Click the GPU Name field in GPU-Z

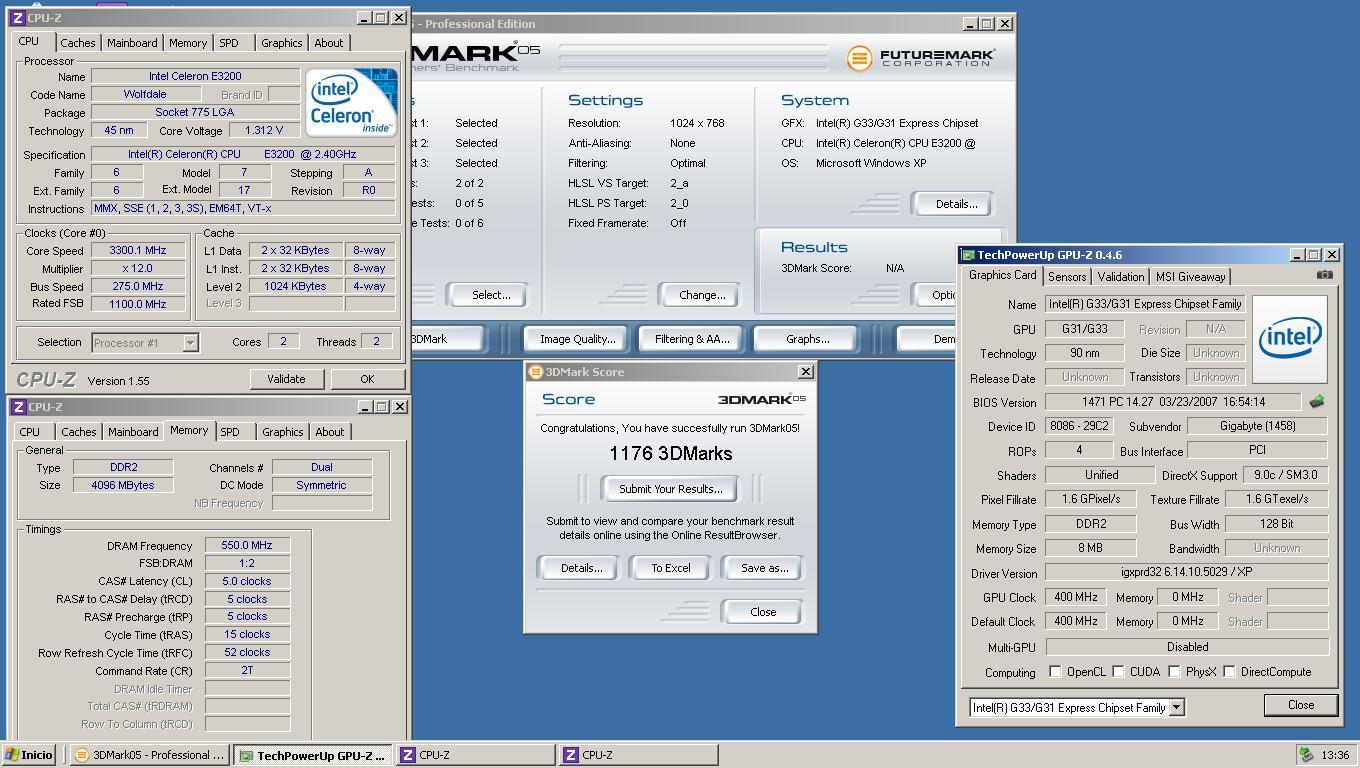[1145, 304]
